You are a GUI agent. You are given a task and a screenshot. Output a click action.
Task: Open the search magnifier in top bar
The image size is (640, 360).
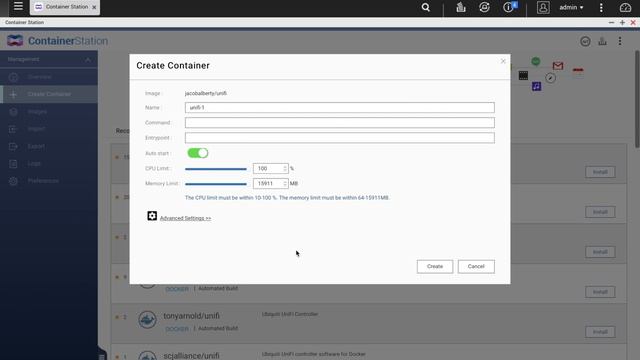(x=425, y=7)
